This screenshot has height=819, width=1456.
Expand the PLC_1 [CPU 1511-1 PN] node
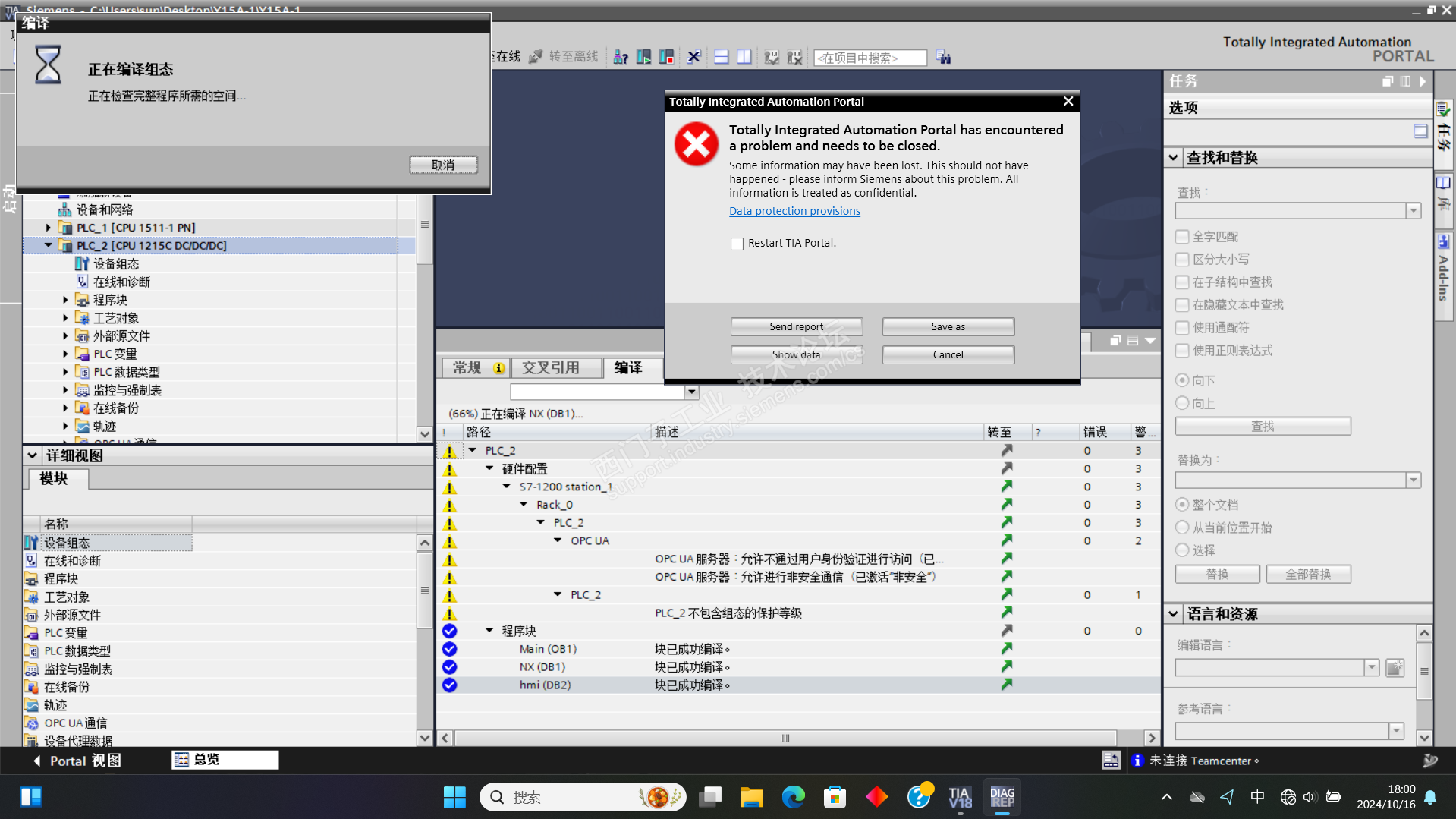49,228
